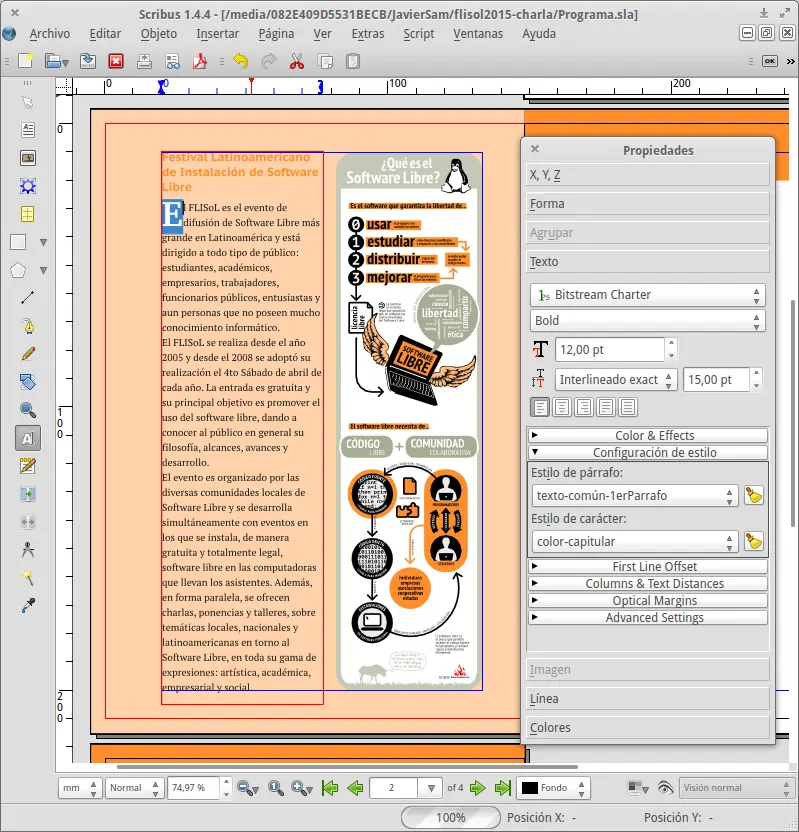Screen dimensions: 799x832
Task: Expand the Optical Margins section
Action: [x=648, y=600]
